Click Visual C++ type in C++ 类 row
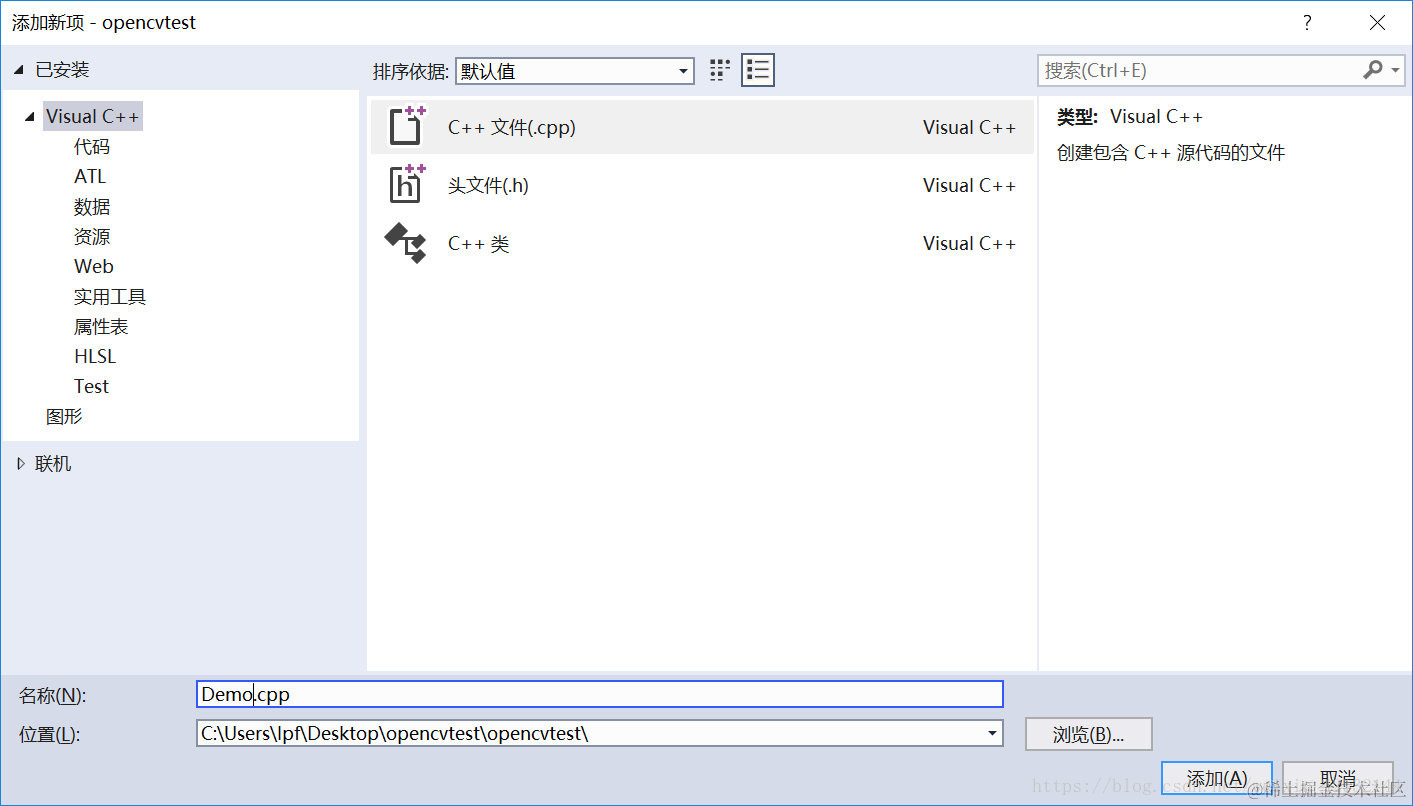The width and height of the screenshot is (1413, 806). coord(969,243)
